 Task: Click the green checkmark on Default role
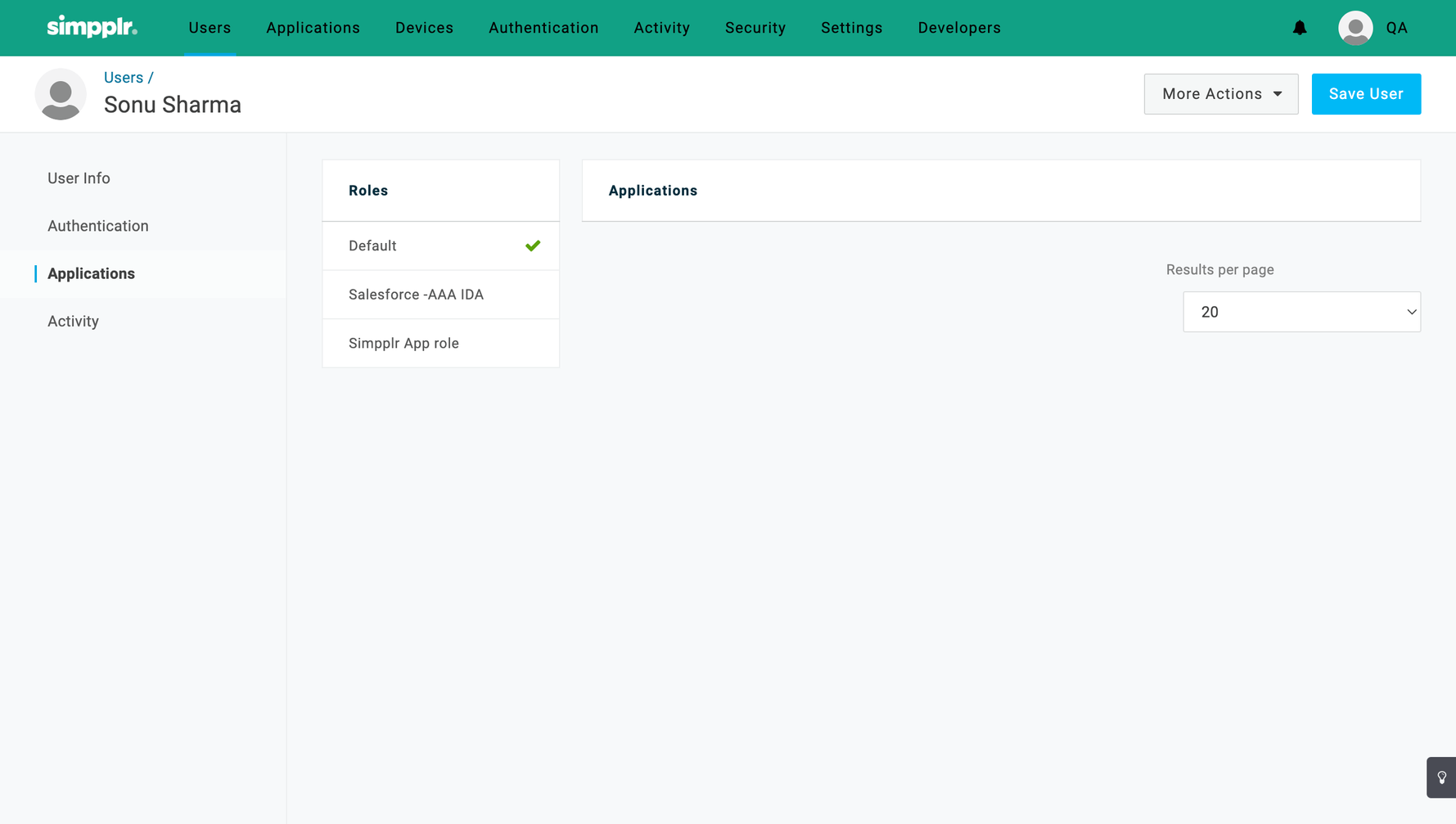click(x=533, y=245)
